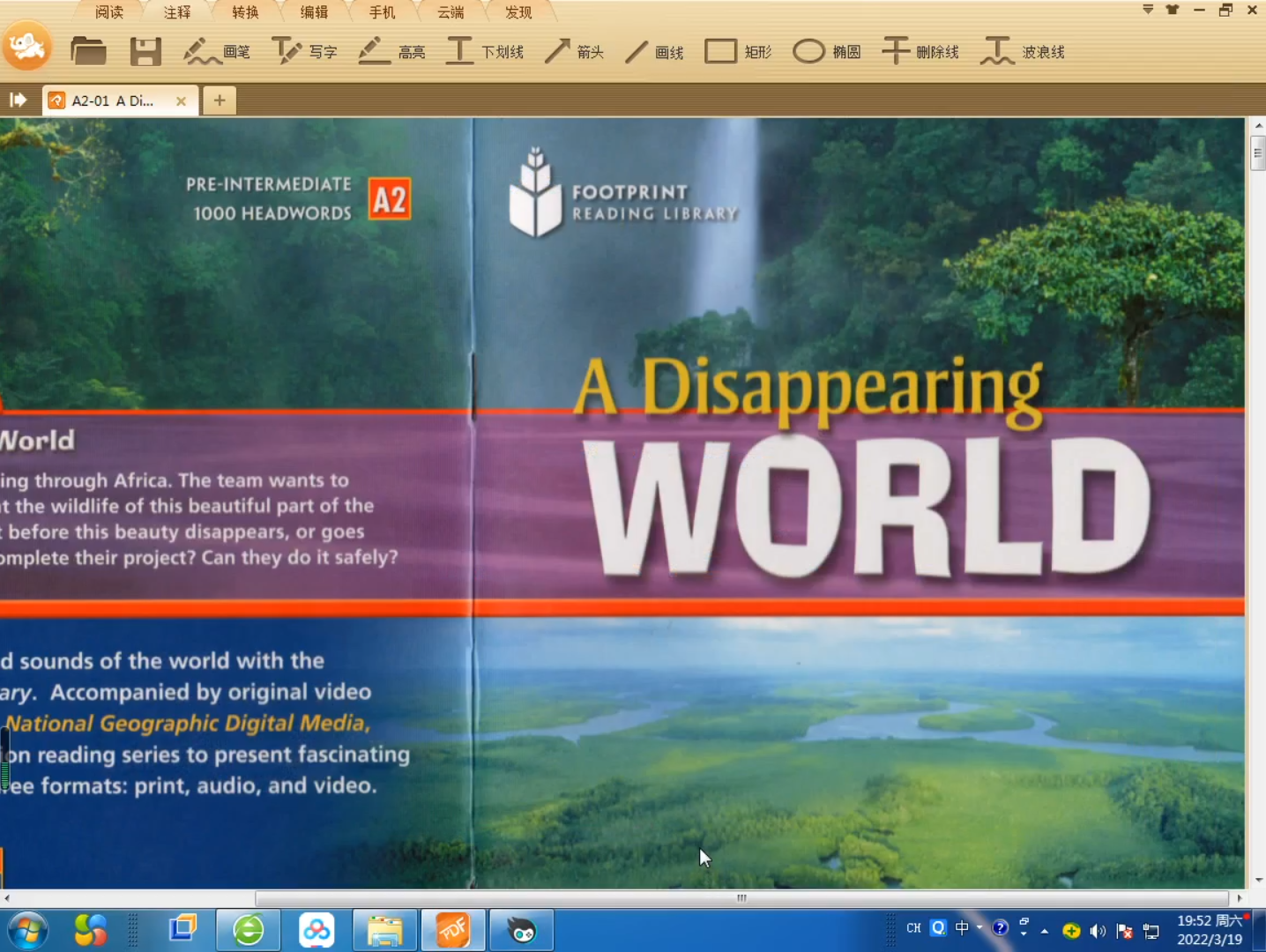The image size is (1266, 952).
Task: Select the 矩形 rectangle tool
Action: (x=738, y=52)
